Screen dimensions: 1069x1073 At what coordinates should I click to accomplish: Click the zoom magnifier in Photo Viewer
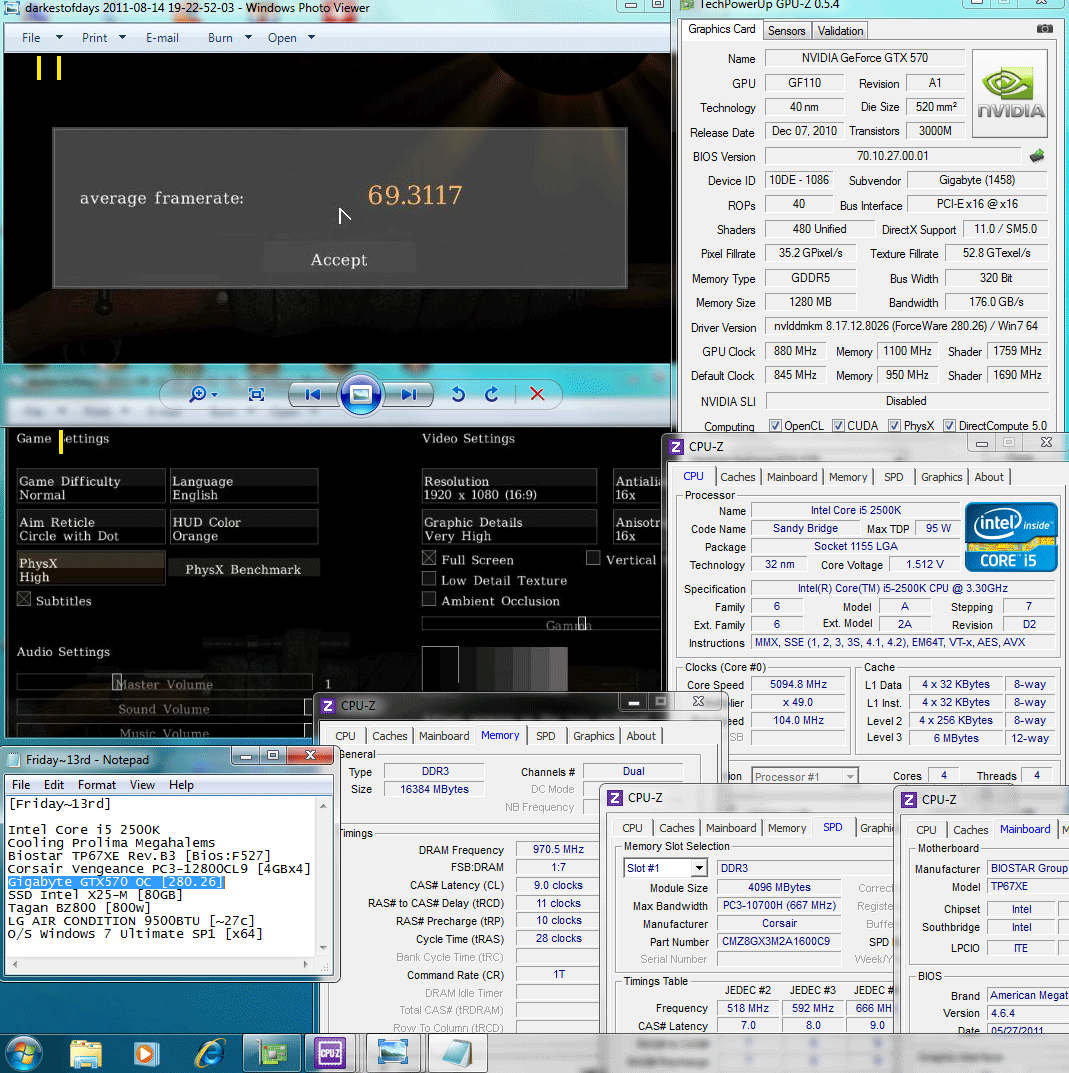click(203, 394)
